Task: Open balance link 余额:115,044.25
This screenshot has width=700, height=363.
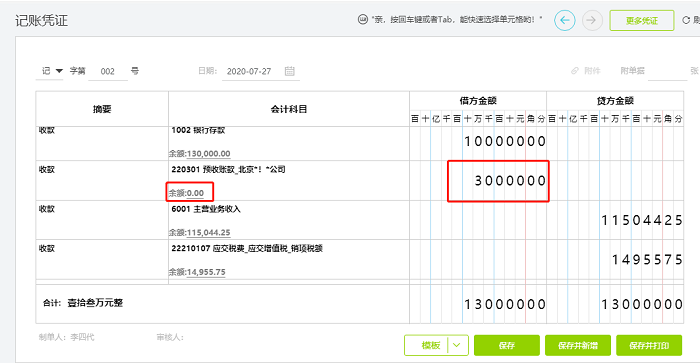Action: click(200, 233)
